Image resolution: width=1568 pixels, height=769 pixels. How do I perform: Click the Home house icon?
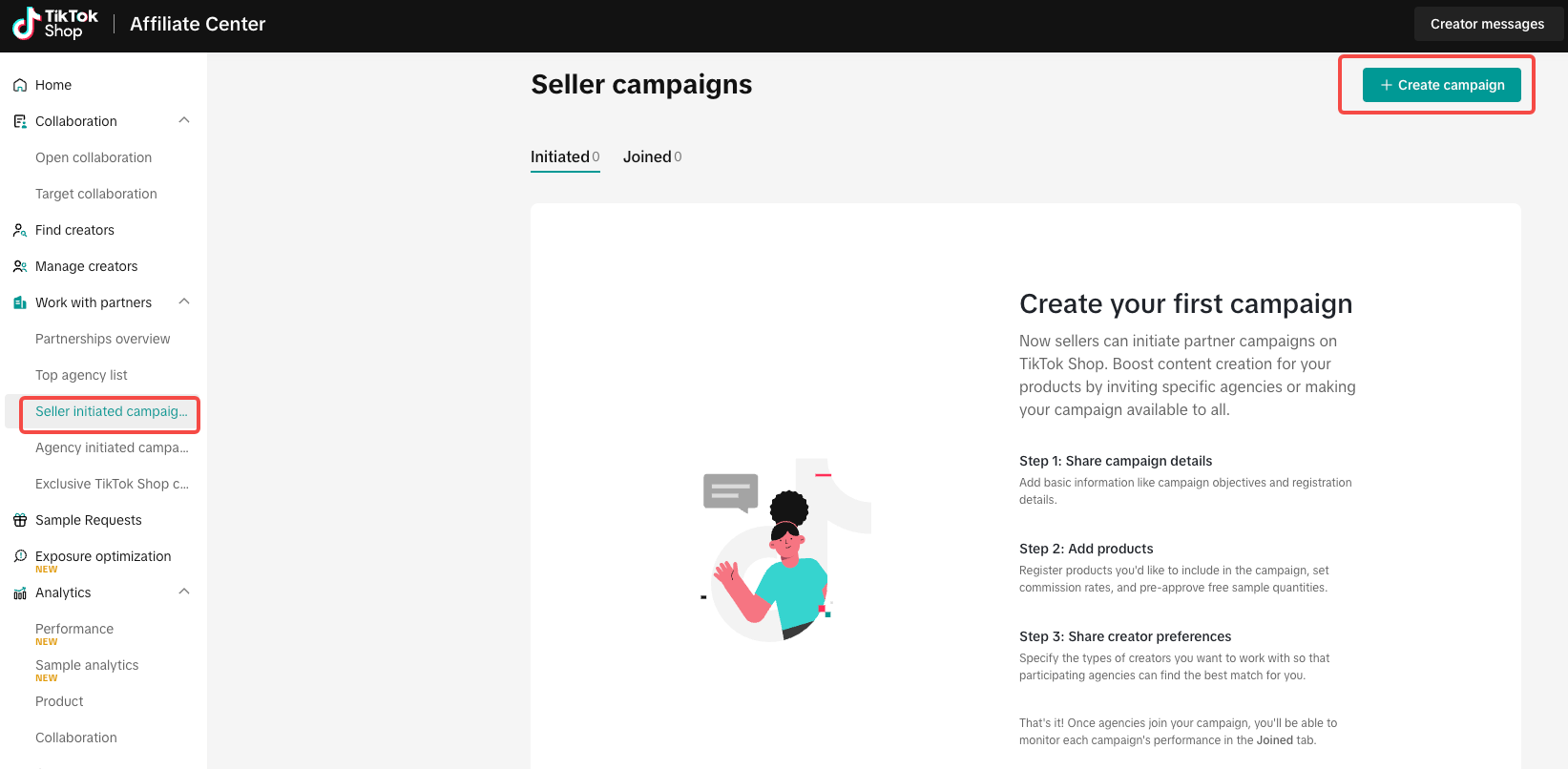click(20, 85)
